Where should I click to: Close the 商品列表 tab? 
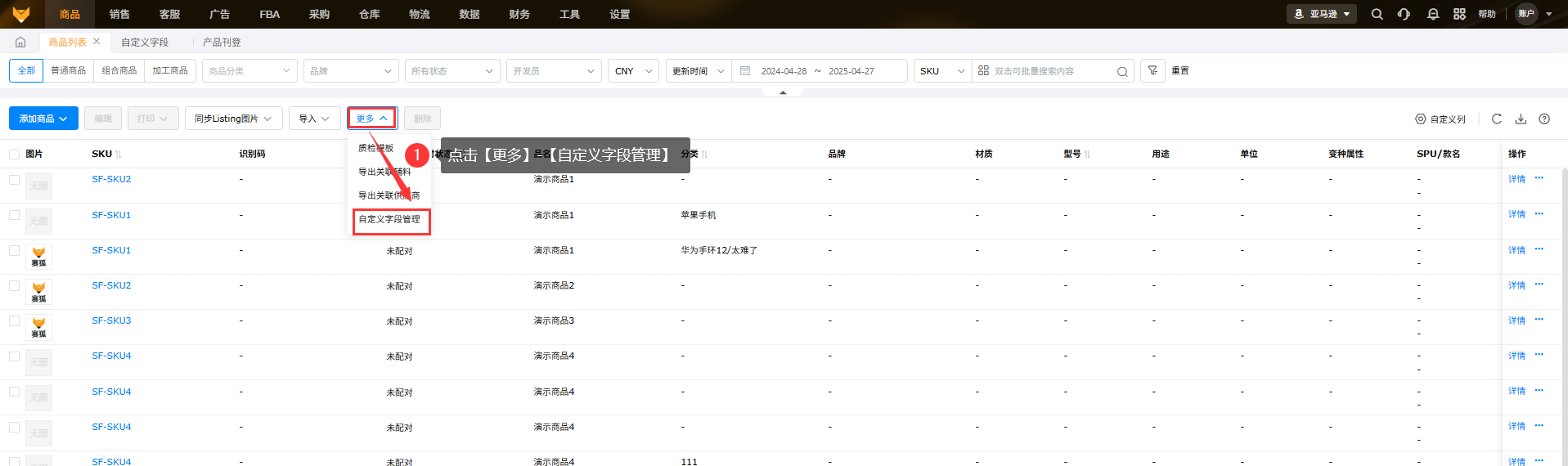pos(97,42)
